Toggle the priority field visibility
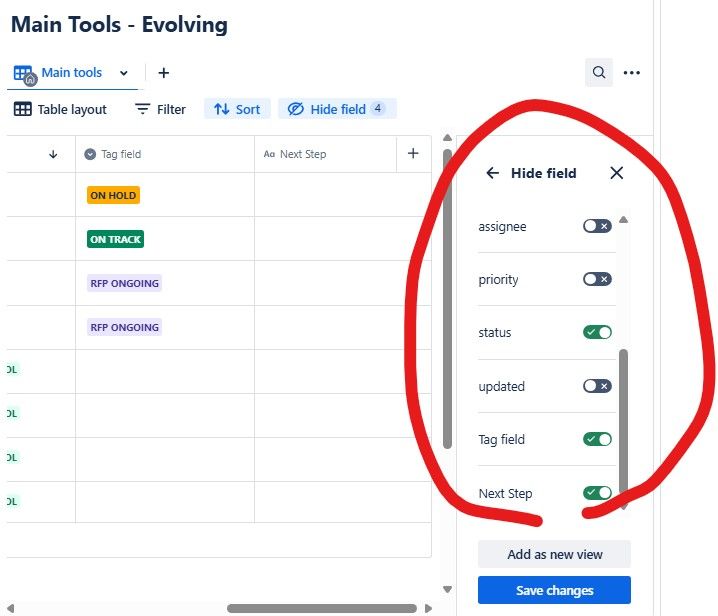Image resolution: width=718 pixels, height=616 pixels. [x=597, y=279]
